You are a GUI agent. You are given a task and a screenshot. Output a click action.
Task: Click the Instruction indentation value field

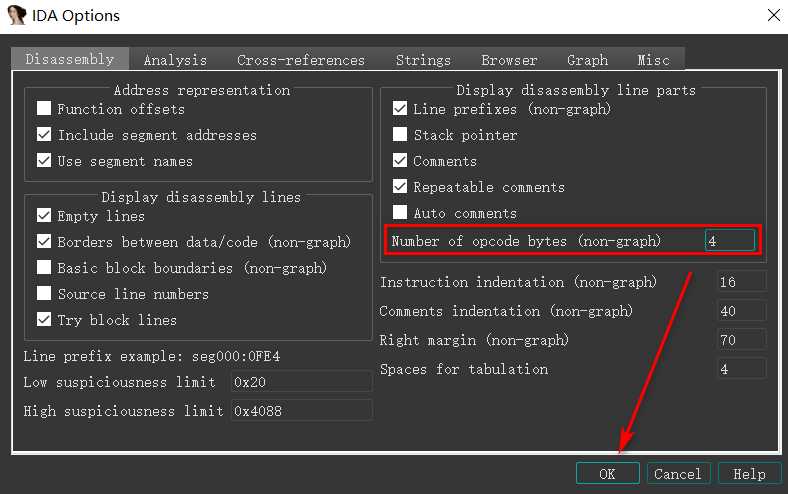click(741, 282)
